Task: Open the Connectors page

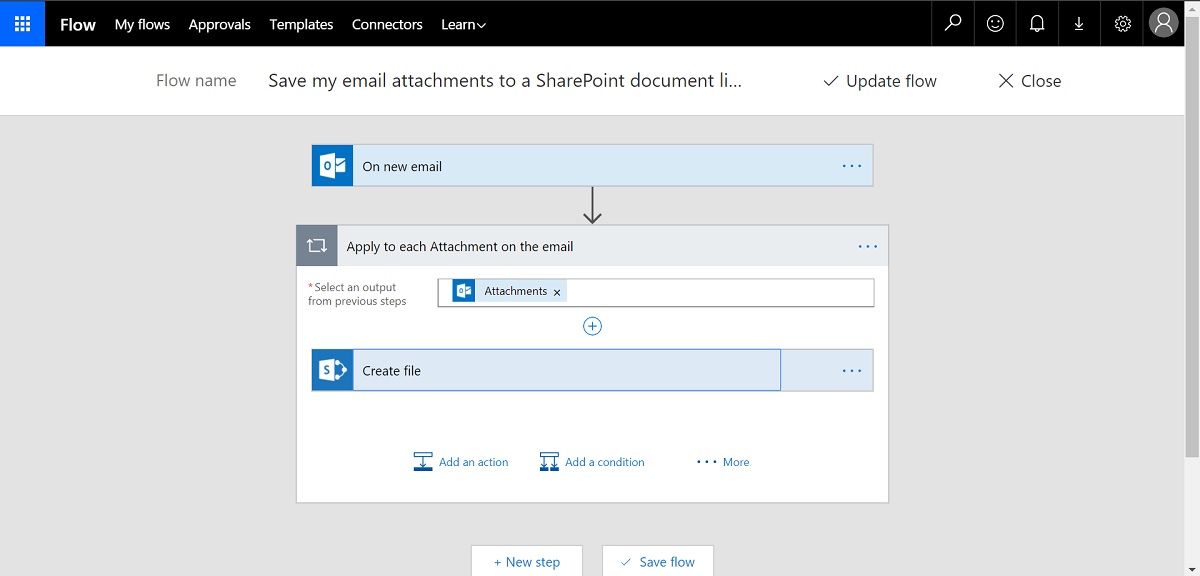Action: (x=387, y=24)
